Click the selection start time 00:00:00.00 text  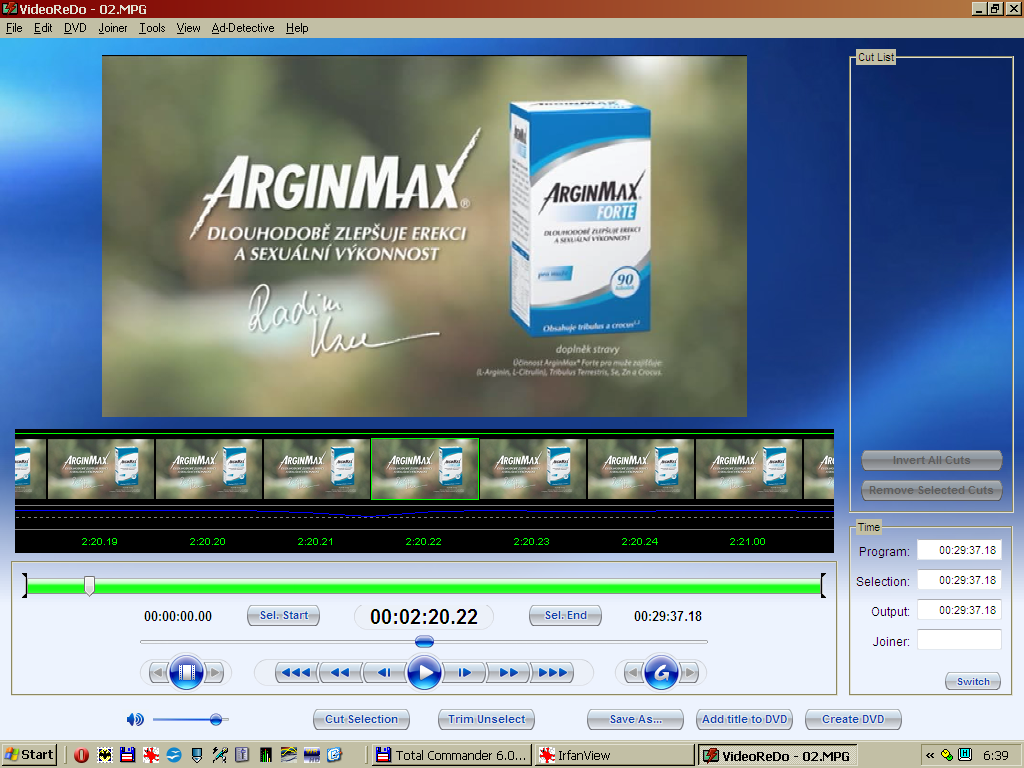pyautogui.click(x=178, y=616)
